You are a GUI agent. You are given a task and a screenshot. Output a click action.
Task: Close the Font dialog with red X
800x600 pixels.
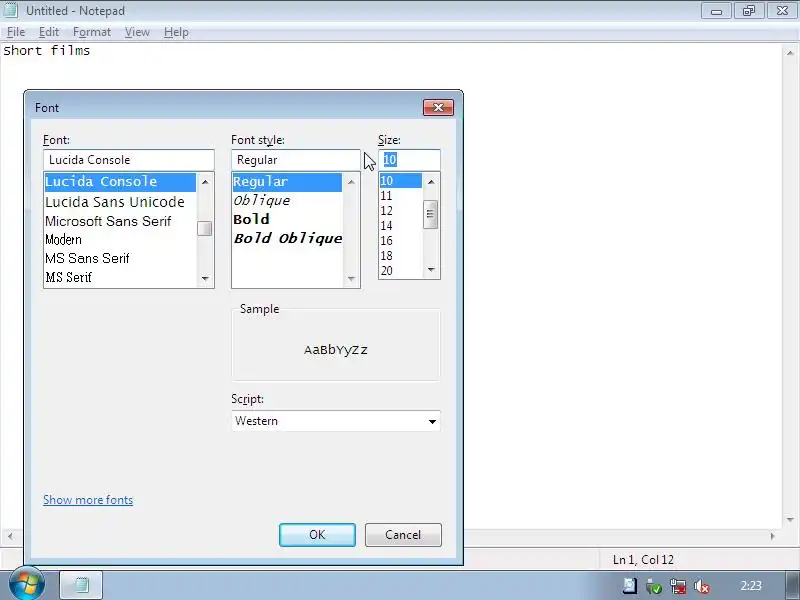pos(438,107)
